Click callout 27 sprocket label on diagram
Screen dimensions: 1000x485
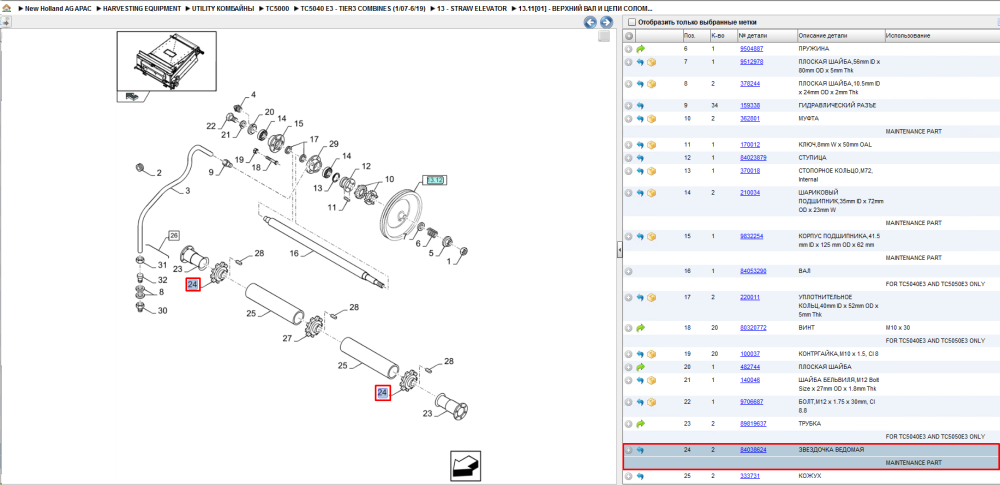[287, 340]
